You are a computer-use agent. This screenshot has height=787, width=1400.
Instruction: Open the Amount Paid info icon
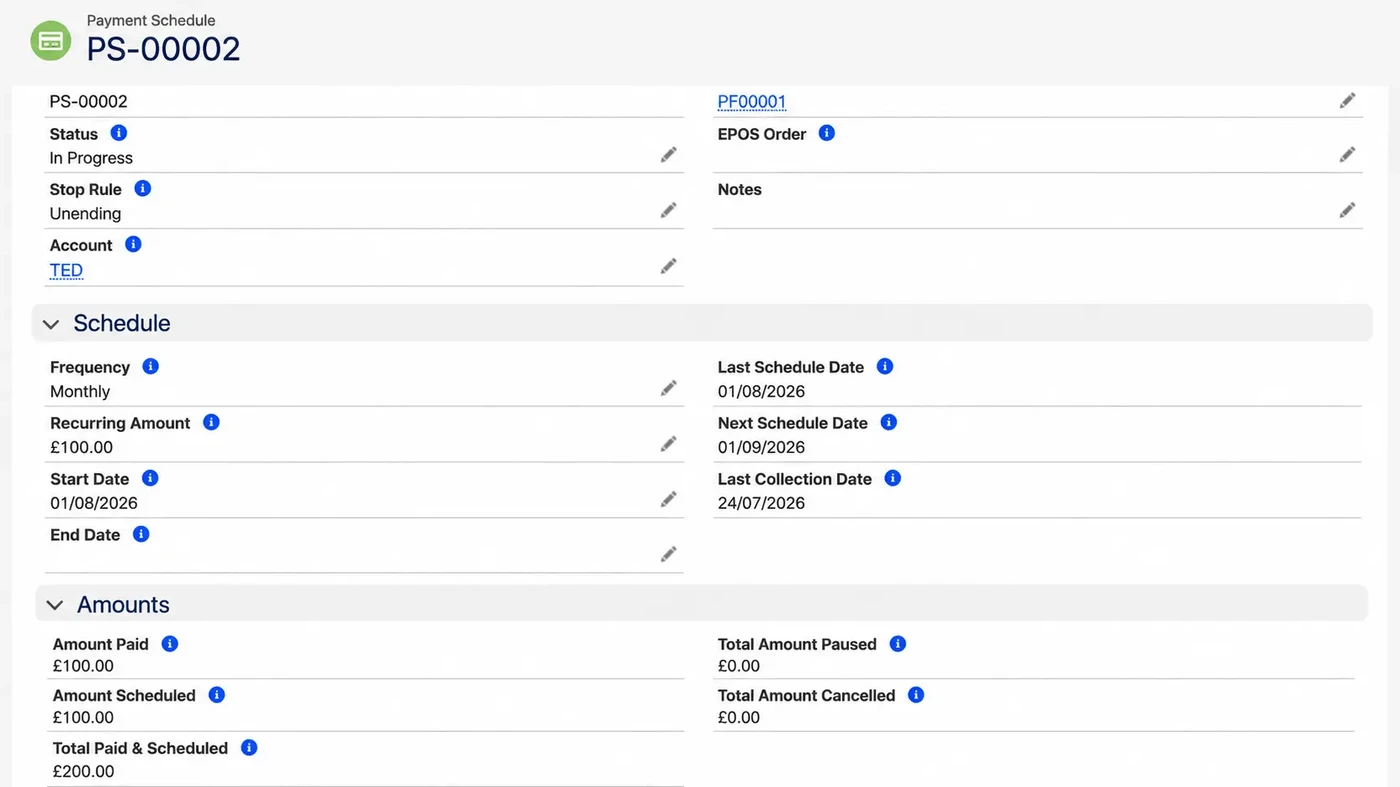pyautogui.click(x=169, y=644)
